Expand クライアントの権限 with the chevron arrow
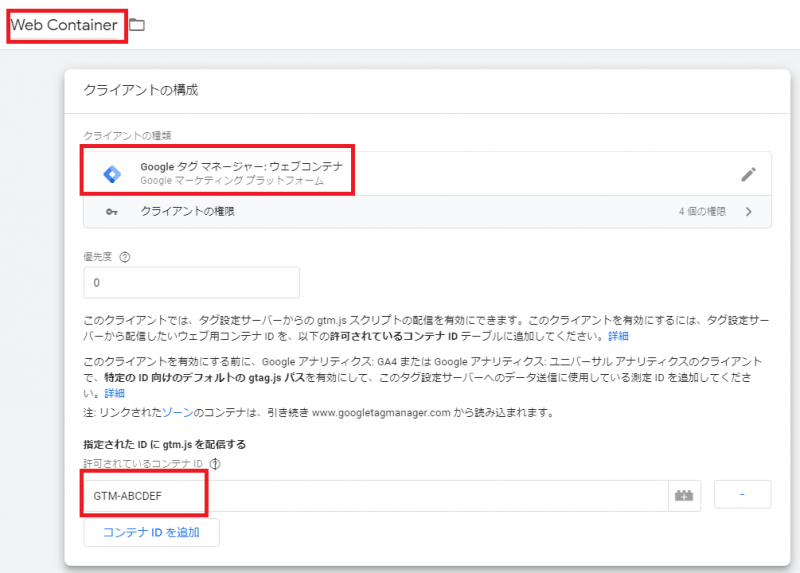 click(x=748, y=212)
